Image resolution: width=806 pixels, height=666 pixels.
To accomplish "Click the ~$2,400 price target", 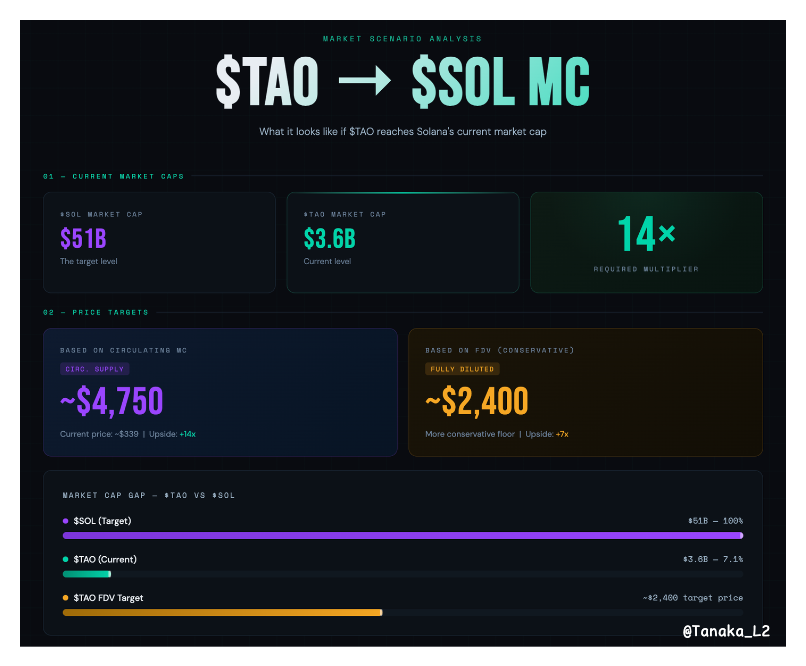I will [x=477, y=401].
